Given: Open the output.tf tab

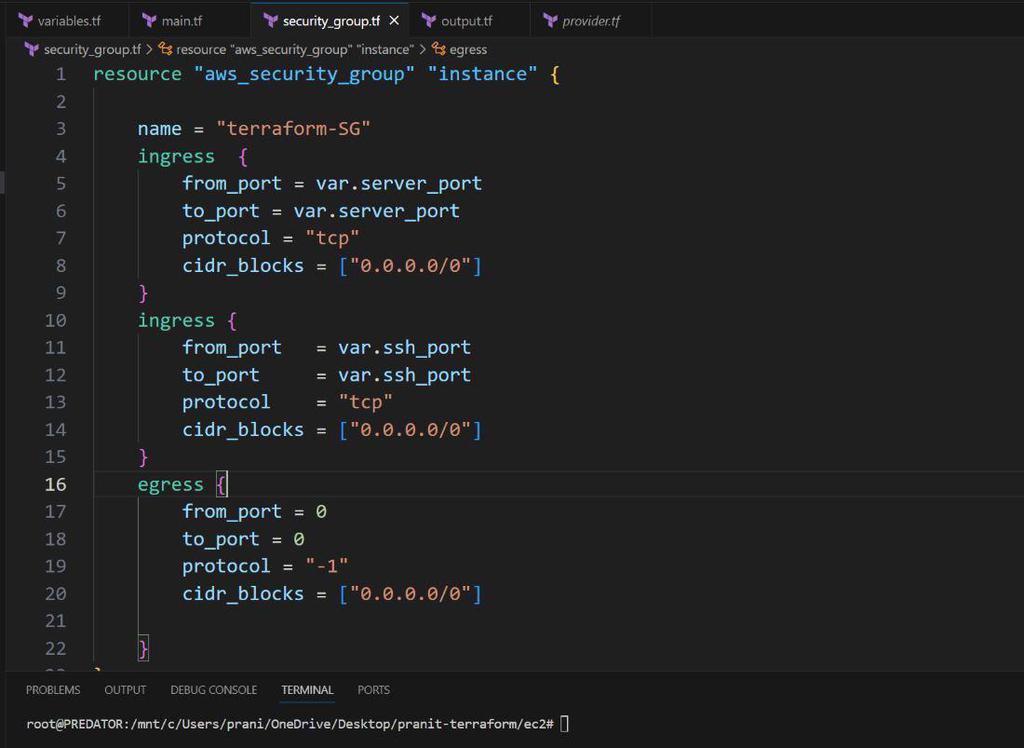Looking at the screenshot, I should [470, 21].
